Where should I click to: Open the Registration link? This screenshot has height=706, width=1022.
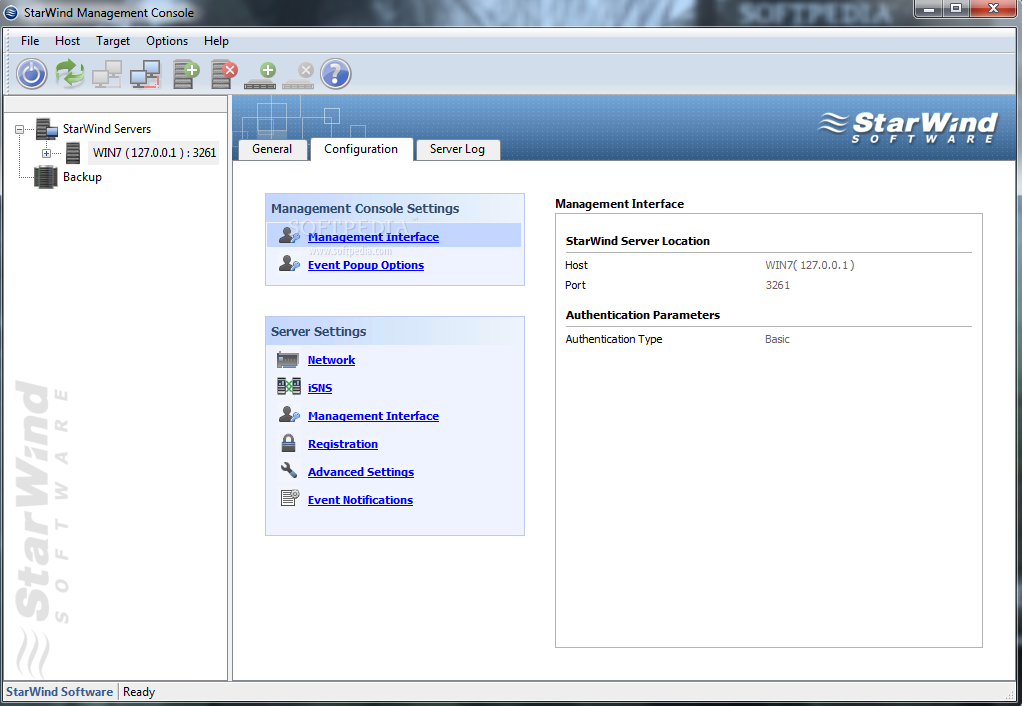tap(343, 444)
